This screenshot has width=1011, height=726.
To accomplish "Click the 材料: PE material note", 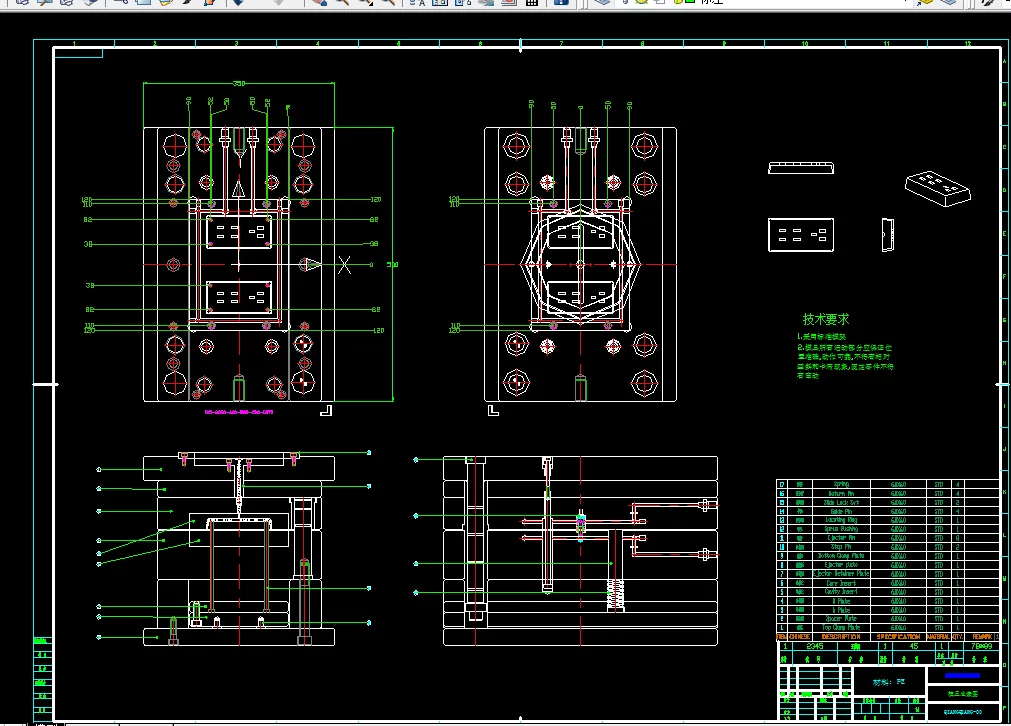I will [889, 682].
